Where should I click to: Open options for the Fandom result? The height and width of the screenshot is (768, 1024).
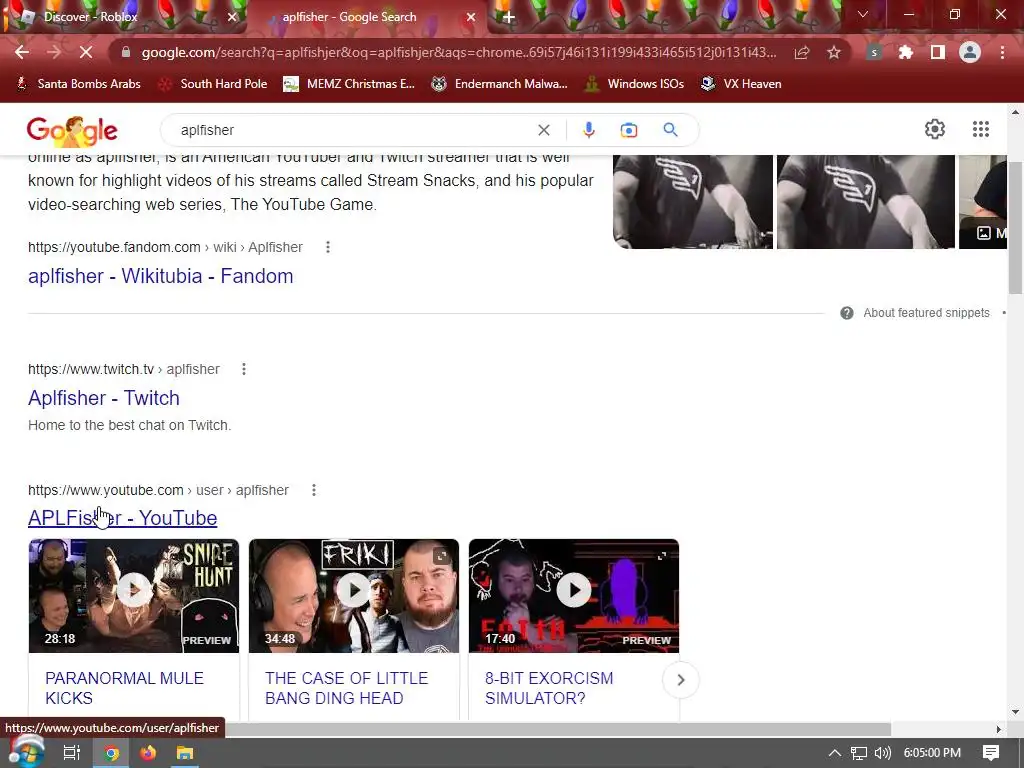tap(328, 247)
